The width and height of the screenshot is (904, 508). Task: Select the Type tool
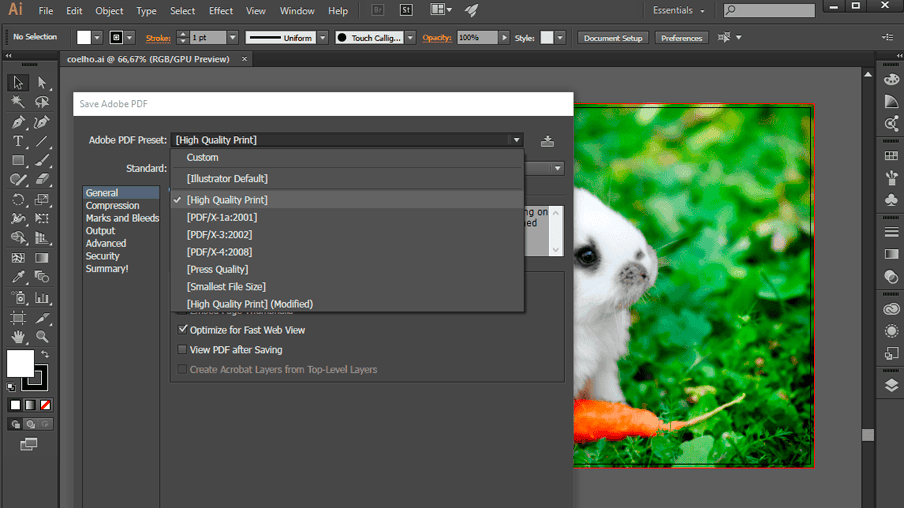pos(18,141)
